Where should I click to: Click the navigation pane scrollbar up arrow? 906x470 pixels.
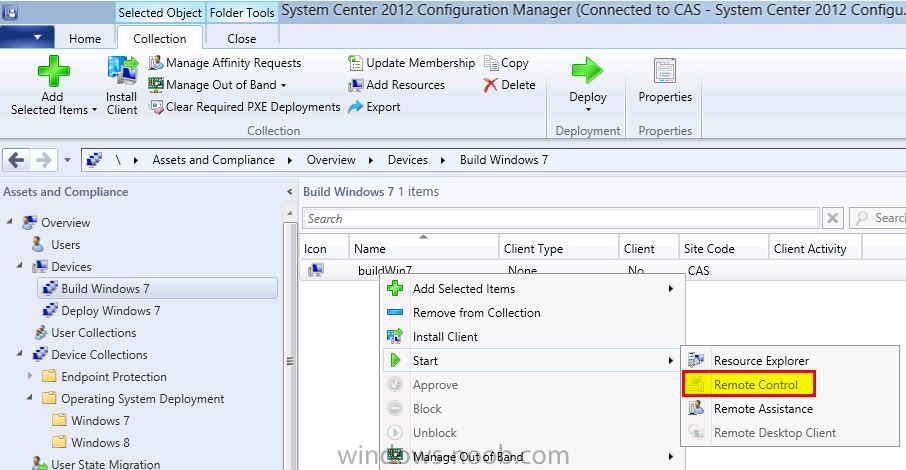291,214
